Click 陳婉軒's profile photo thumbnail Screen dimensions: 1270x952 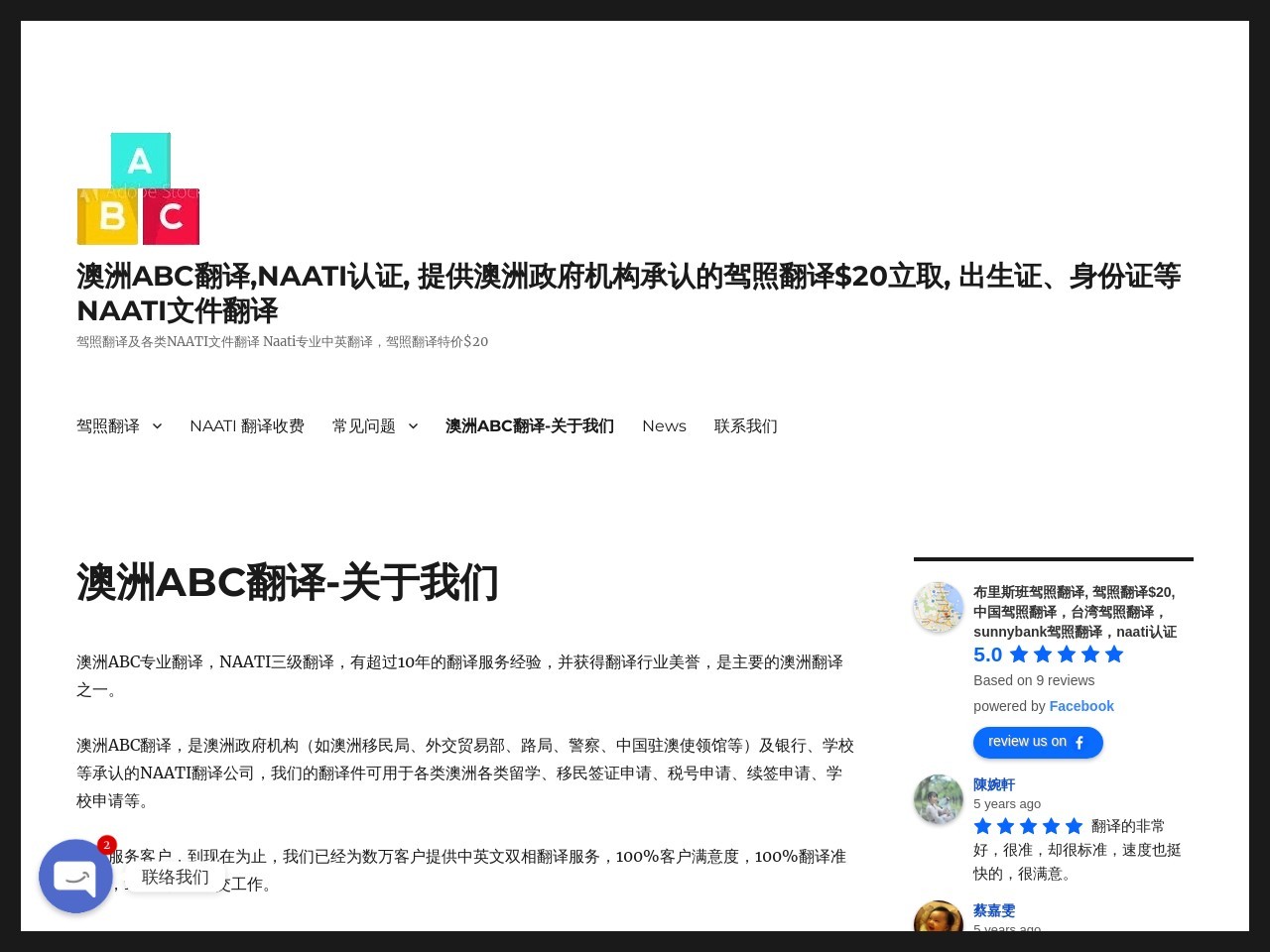(x=938, y=799)
